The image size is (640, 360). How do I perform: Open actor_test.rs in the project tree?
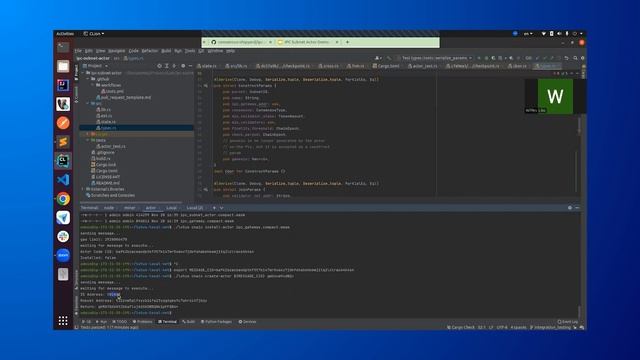111,146
